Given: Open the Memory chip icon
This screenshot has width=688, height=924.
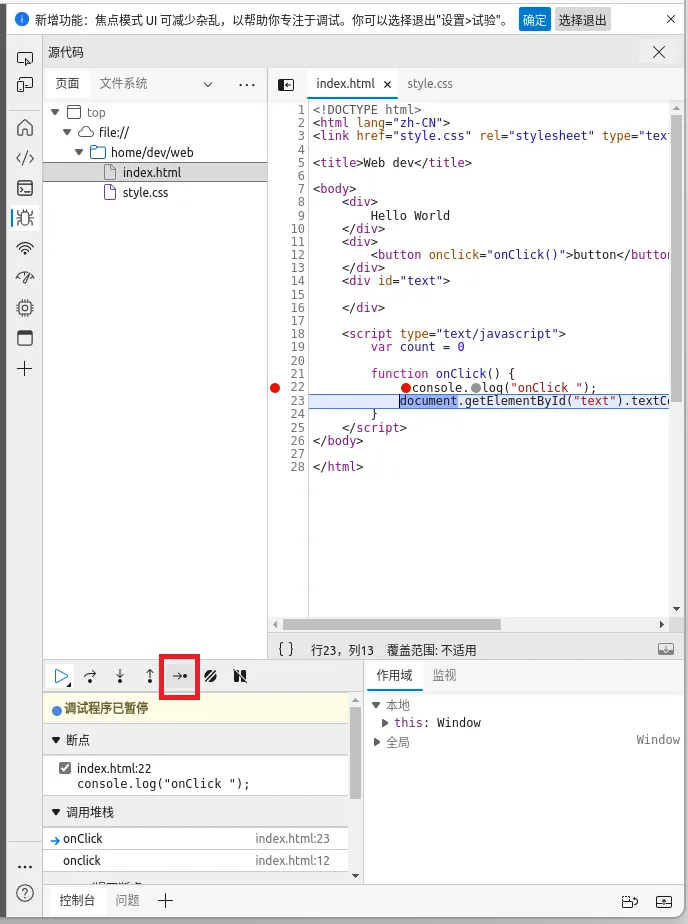Looking at the screenshot, I should [25, 308].
